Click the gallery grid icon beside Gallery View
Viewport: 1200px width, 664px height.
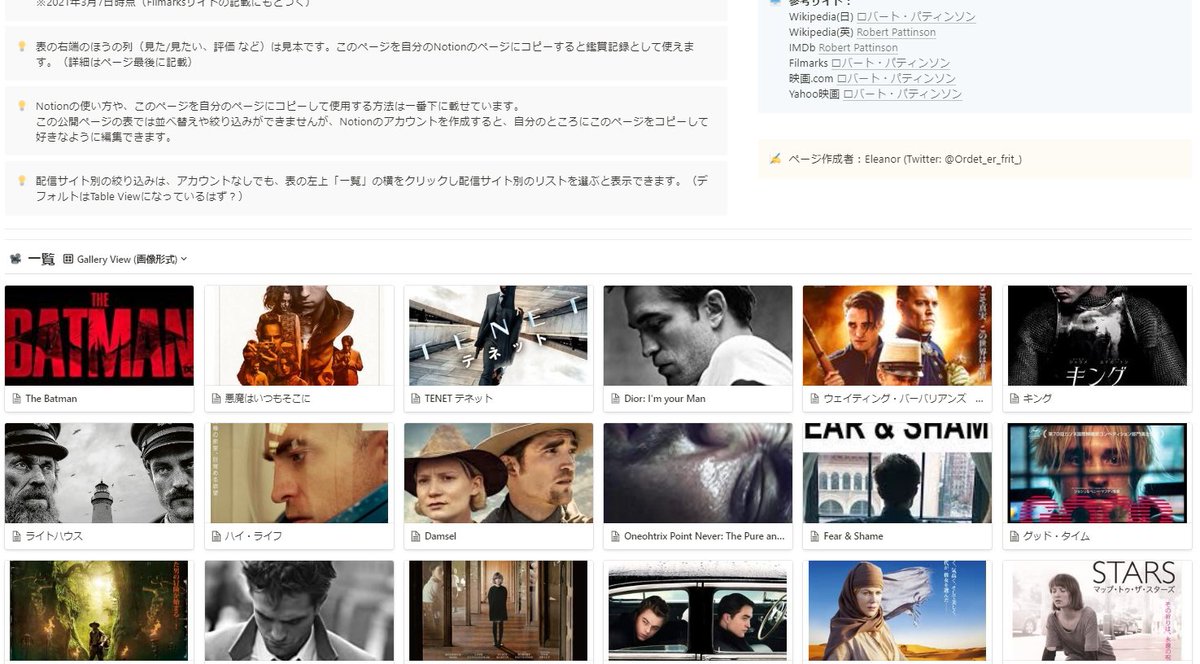click(68, 259)
